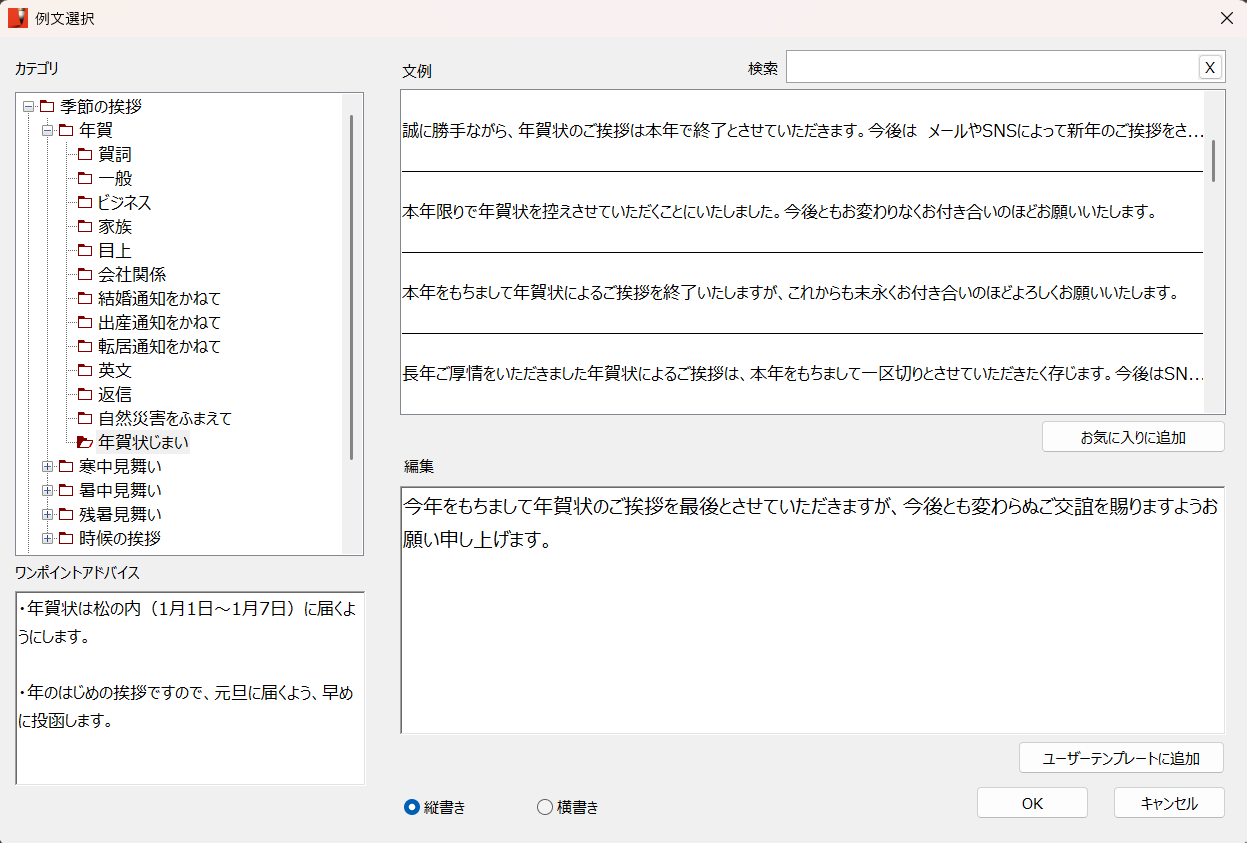Expand the 時候の挨拶 tree node
1247x843 pixels.
pos(48,538)
